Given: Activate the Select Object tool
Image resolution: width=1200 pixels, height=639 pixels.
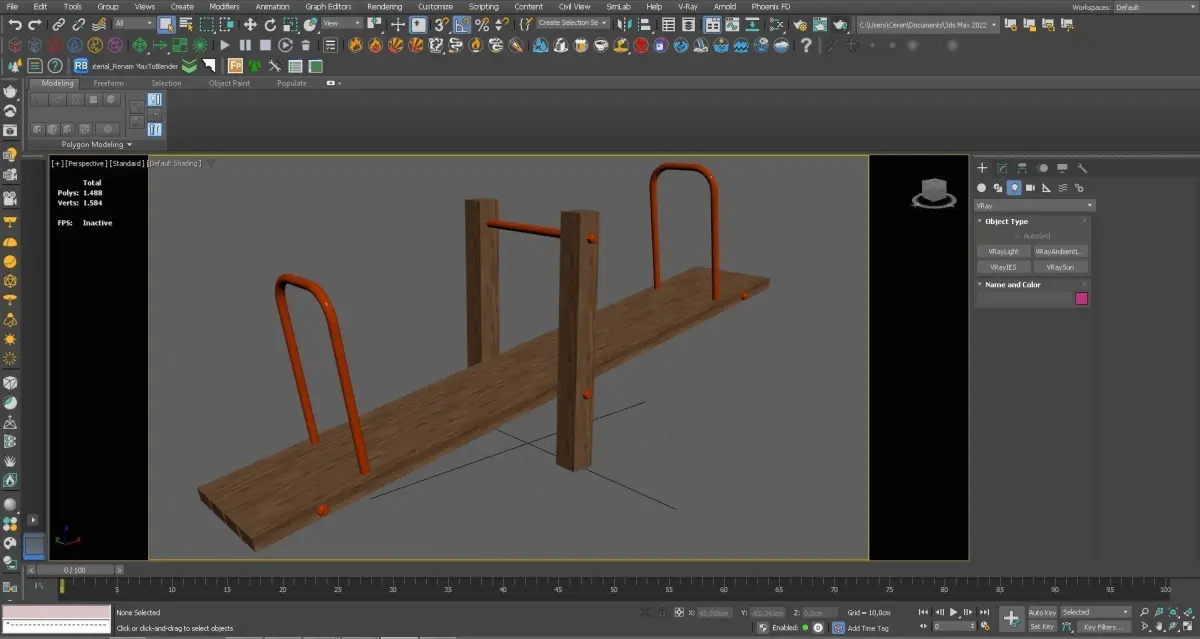Looking at the screenshot, I should tap(166, 24).
